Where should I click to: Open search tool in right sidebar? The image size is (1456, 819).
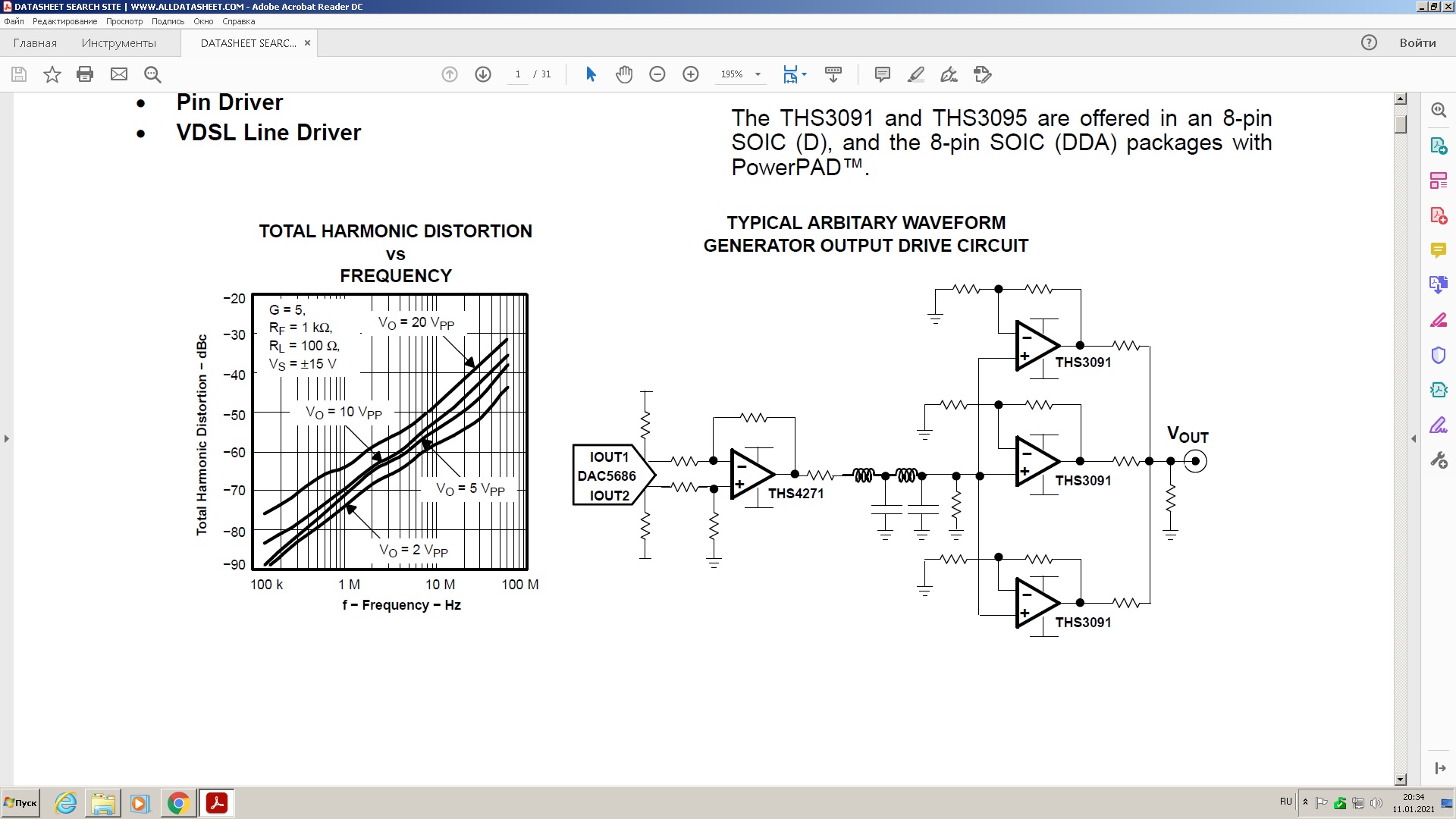click(x=1439, y=110)
